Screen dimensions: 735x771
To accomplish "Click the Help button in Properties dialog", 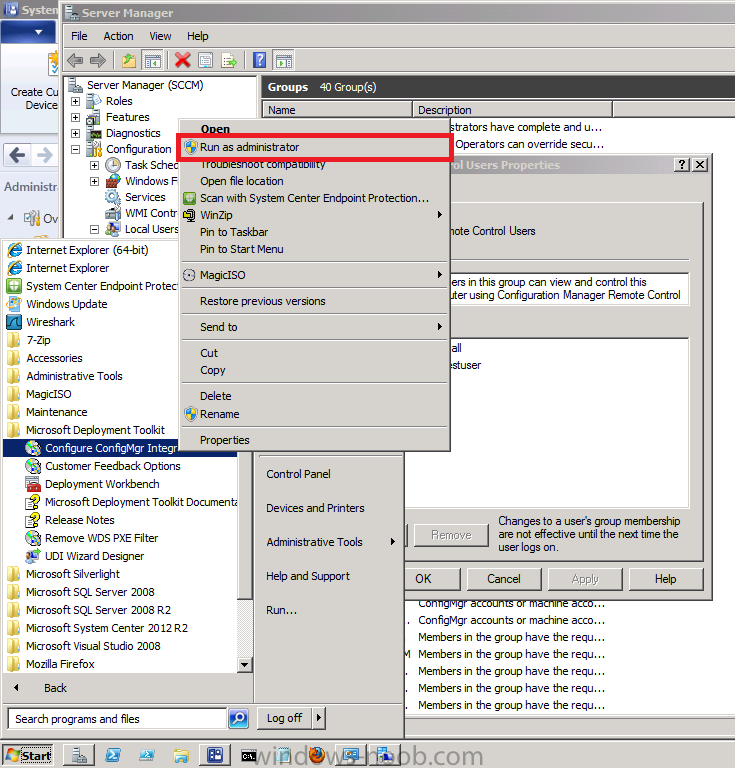I will coord(666,579).
